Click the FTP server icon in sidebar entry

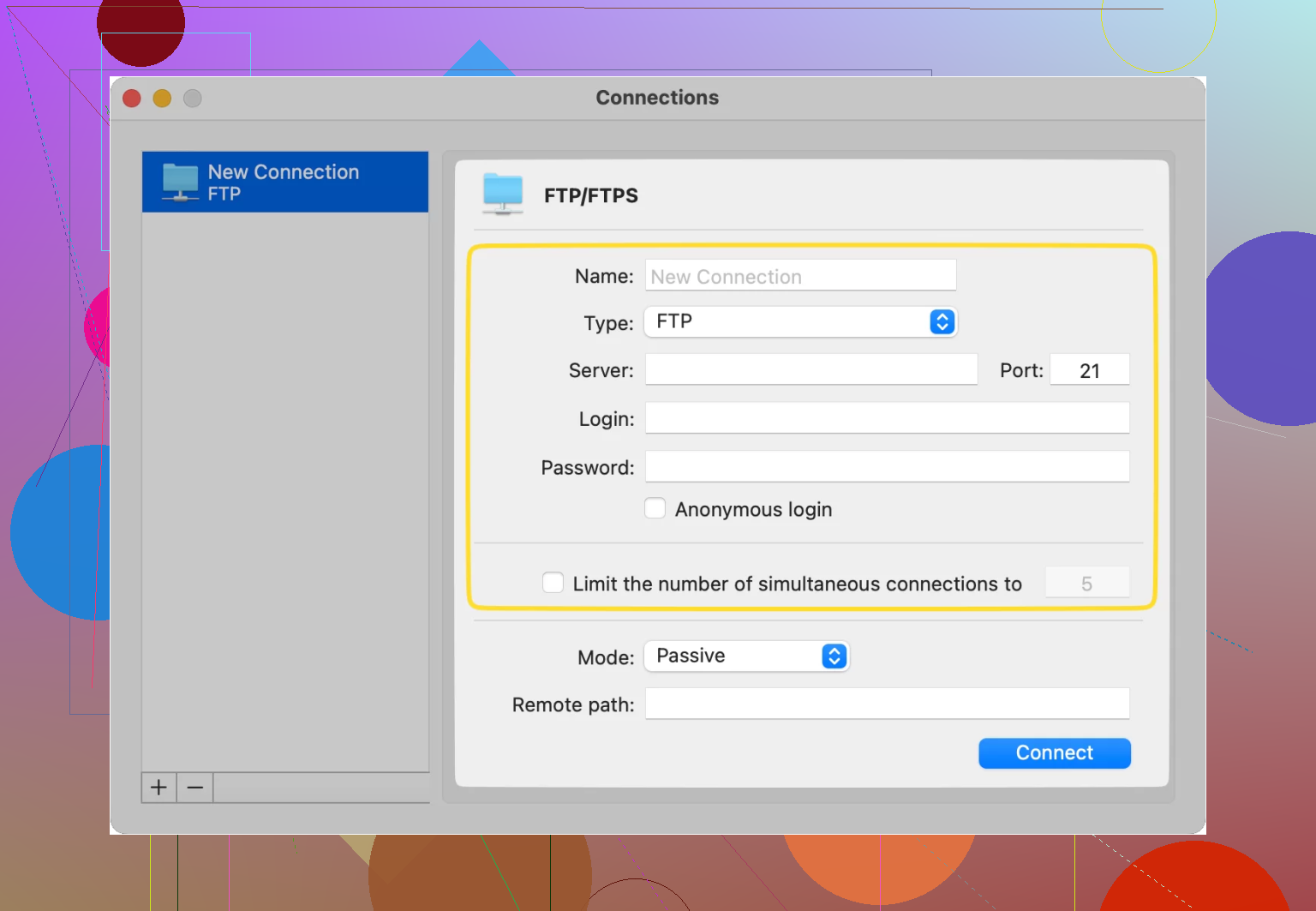(180, 182)
